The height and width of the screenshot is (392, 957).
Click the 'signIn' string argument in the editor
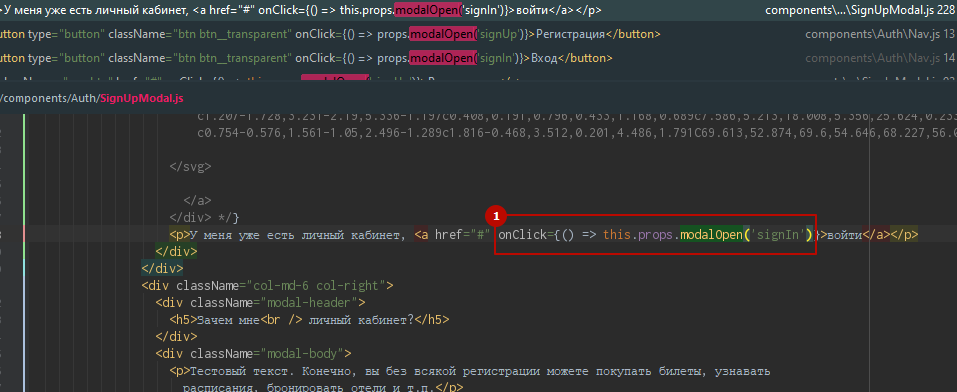click(778, 234)
